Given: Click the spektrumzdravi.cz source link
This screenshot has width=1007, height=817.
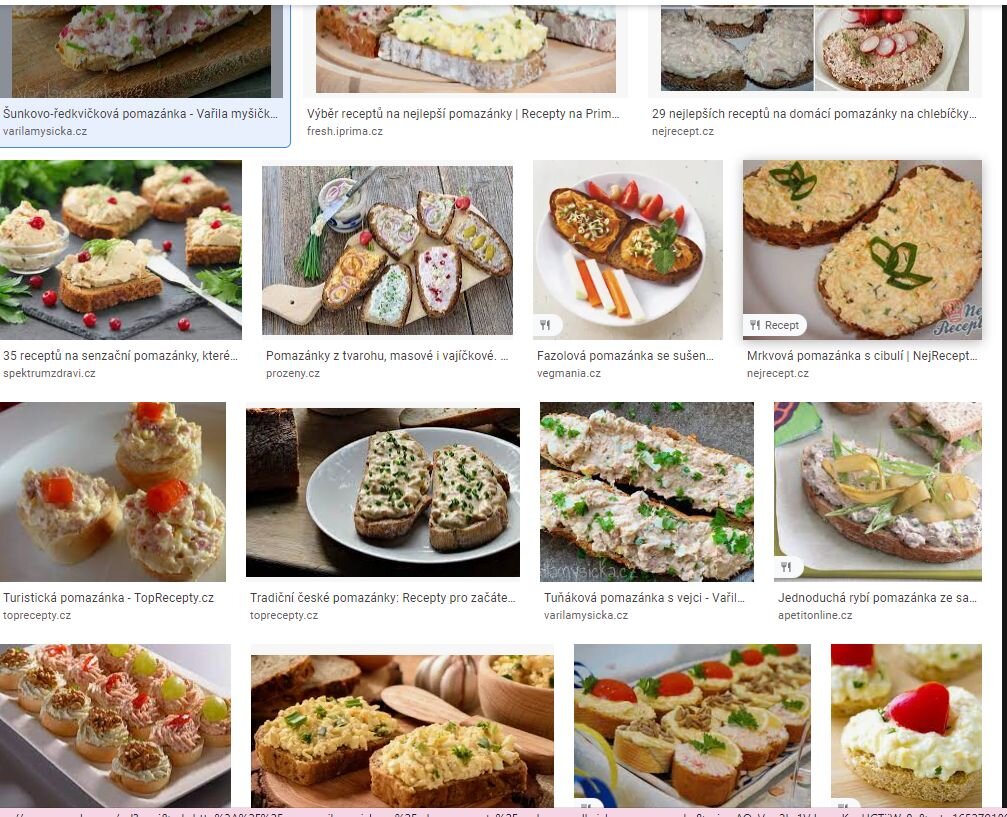Looking at the screenshot, I should click(x=49, y=373).
